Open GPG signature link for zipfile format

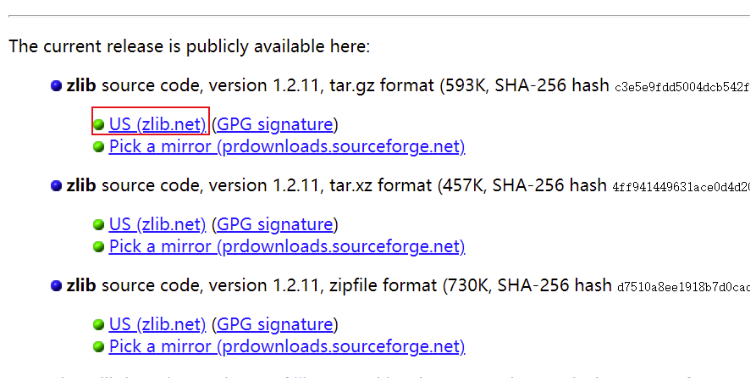click(275, 324)
